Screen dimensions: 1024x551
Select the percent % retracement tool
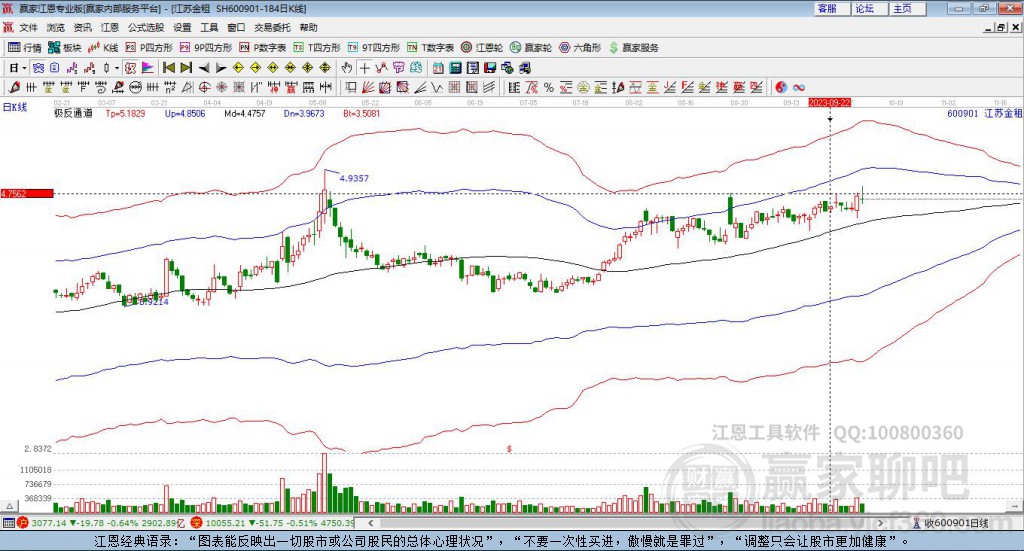pyautogui.click(x=549, y=87)
